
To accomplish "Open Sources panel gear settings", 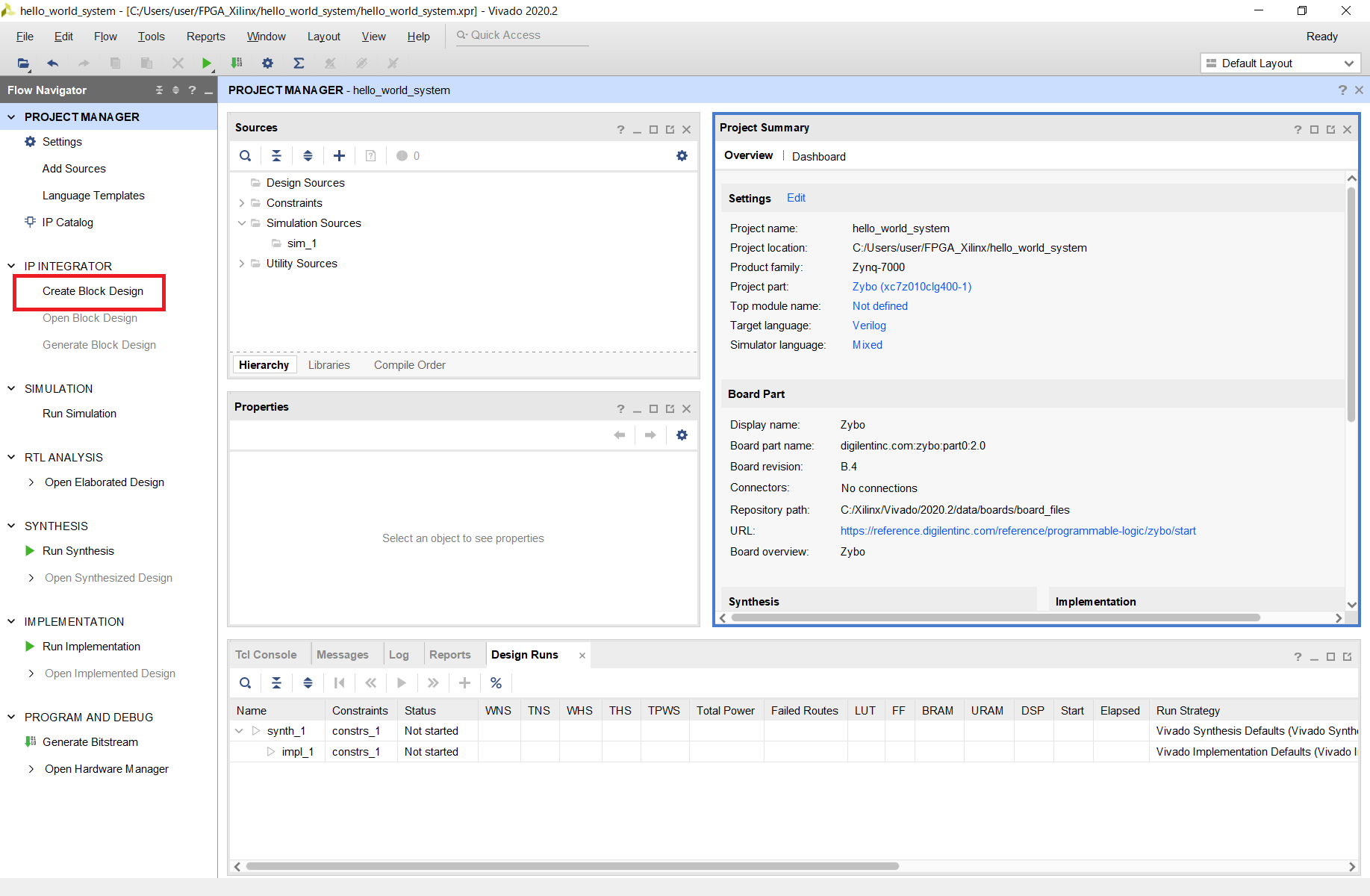I will tap(682, 156).
